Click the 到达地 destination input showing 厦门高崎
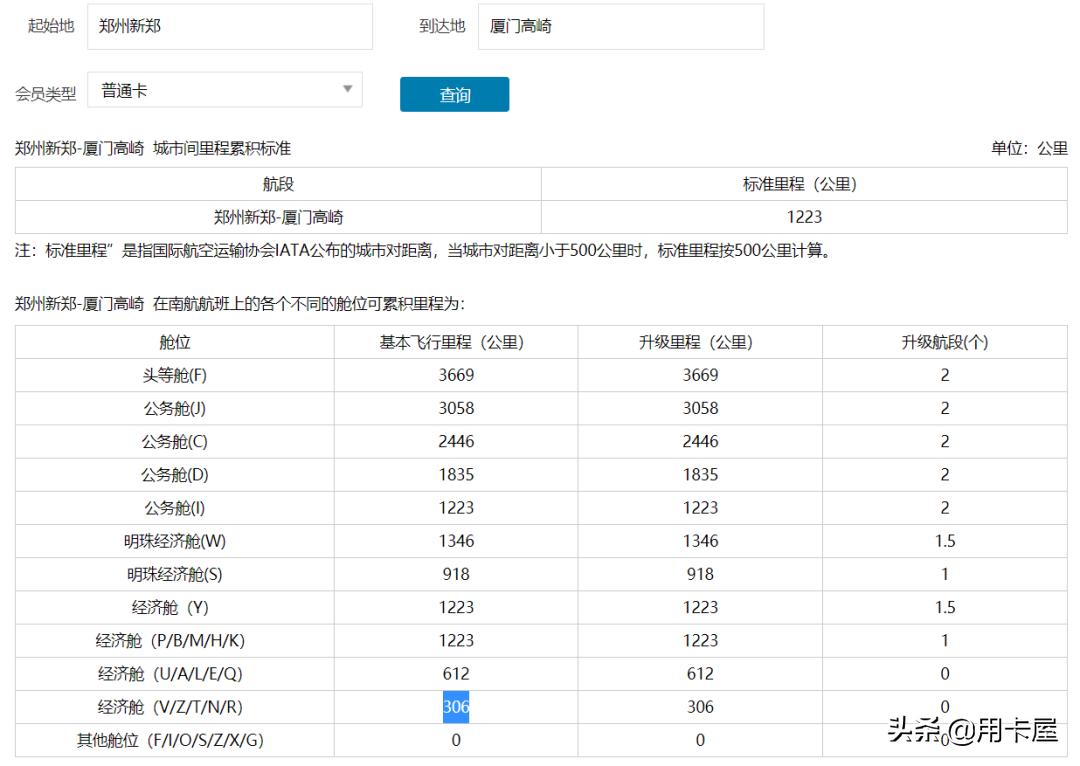Viewport: 1080px width, 766px height. 622,26
